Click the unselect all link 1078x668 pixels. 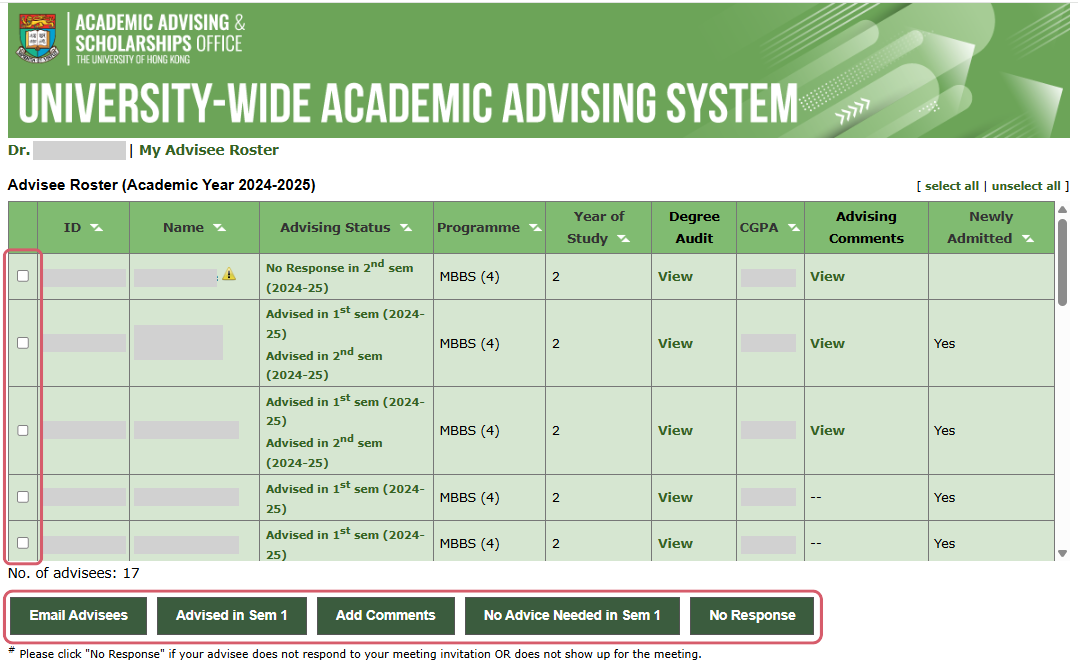coord(1026,185)
